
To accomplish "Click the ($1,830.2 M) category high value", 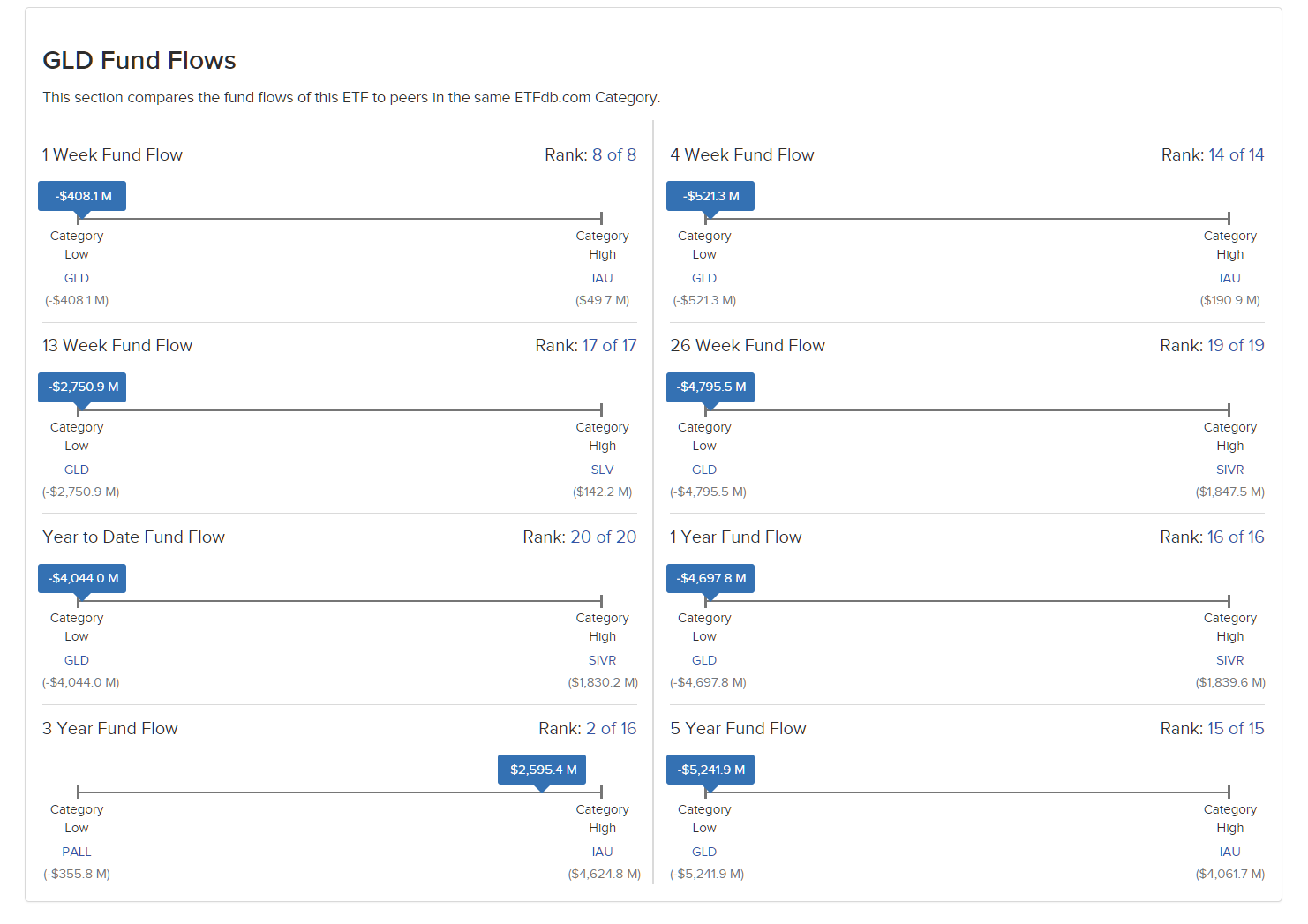I will pyautogui.click(x=603, y=682).
